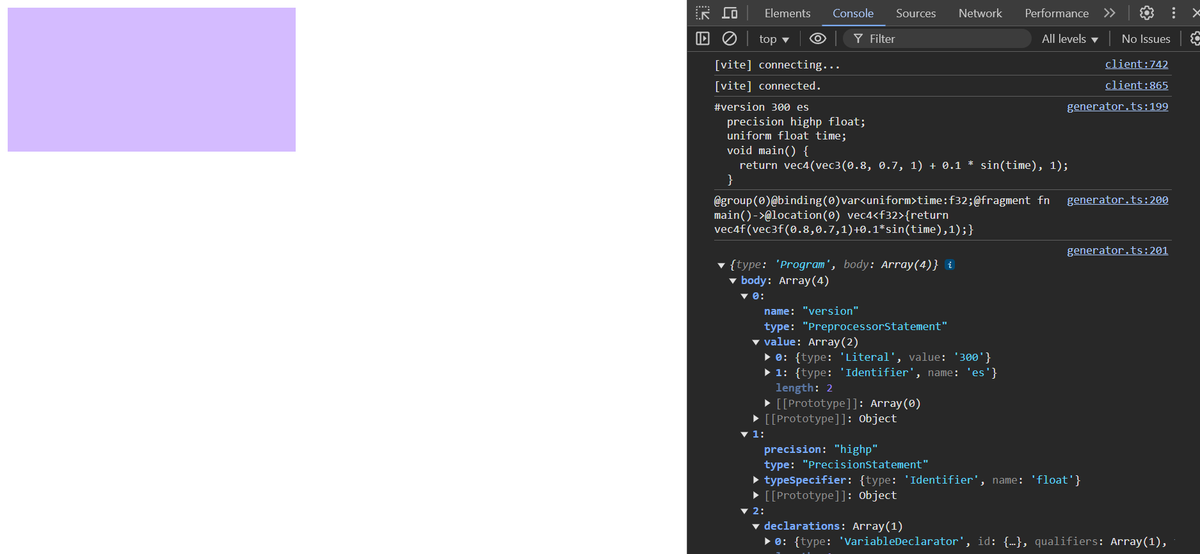Open DevTools settings gear icon
Image resolution: width=1200 pixels, height=554 pixels.
coord(1147,13)
